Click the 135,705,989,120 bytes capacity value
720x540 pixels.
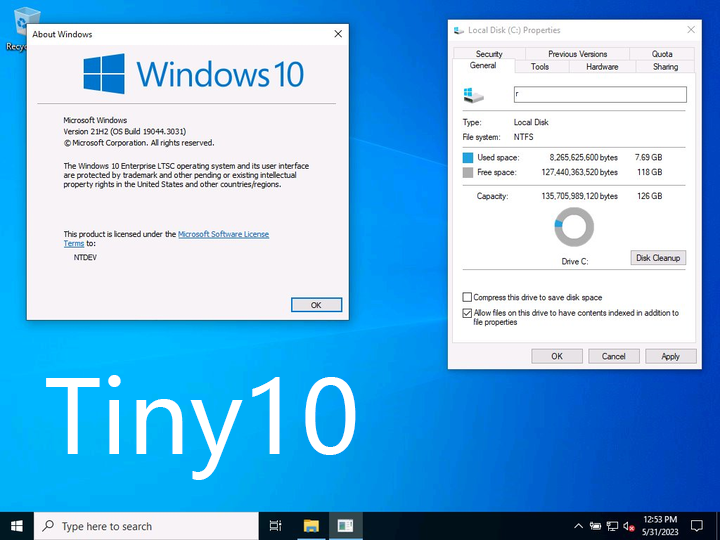tap(579, 196)
